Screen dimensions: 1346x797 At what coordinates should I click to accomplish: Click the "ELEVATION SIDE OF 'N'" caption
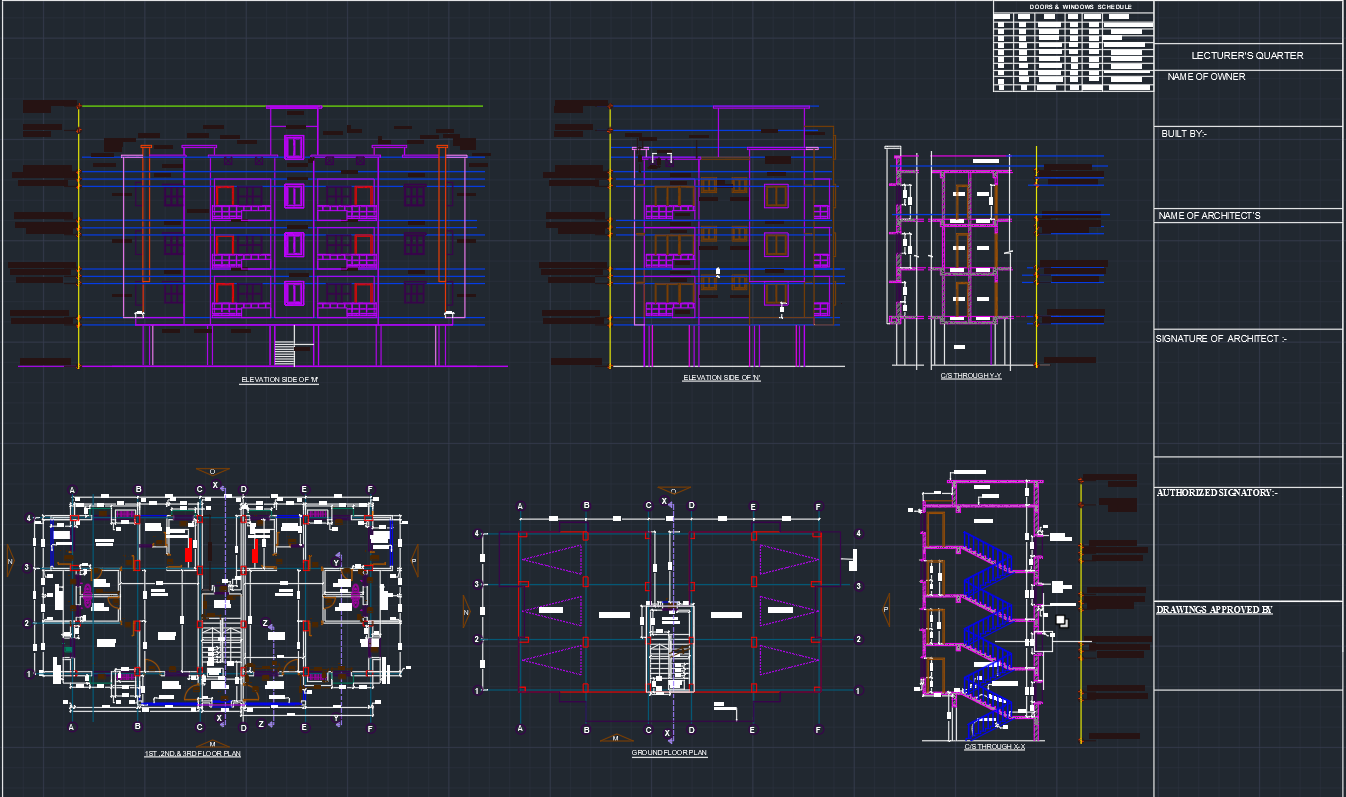coord(722,379)
